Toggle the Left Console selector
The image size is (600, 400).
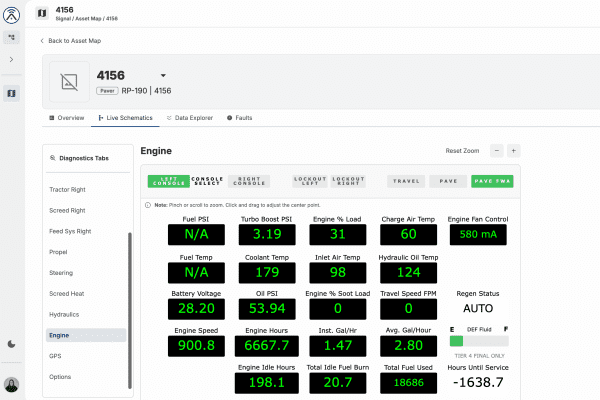168,182
